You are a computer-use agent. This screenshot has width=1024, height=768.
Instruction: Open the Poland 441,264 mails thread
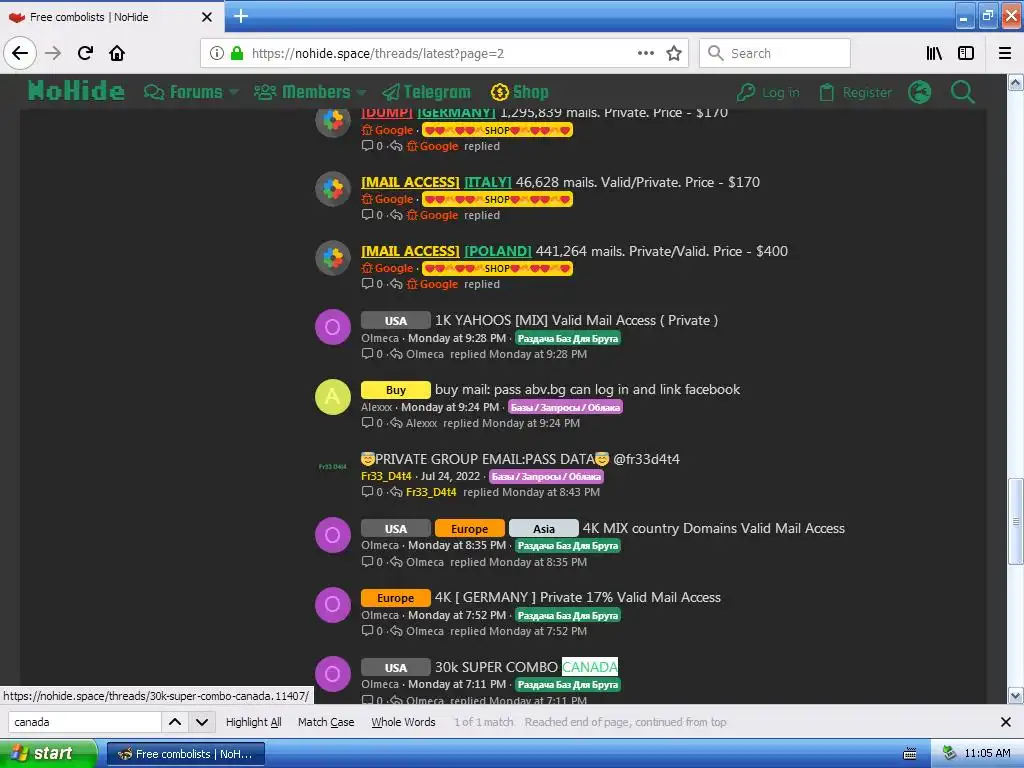[x=662, y=251]
